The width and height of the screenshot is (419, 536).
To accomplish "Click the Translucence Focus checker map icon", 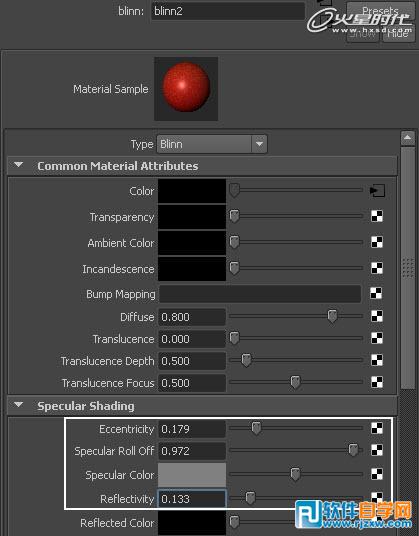I will pyautogui.click(x=377, y=382).
